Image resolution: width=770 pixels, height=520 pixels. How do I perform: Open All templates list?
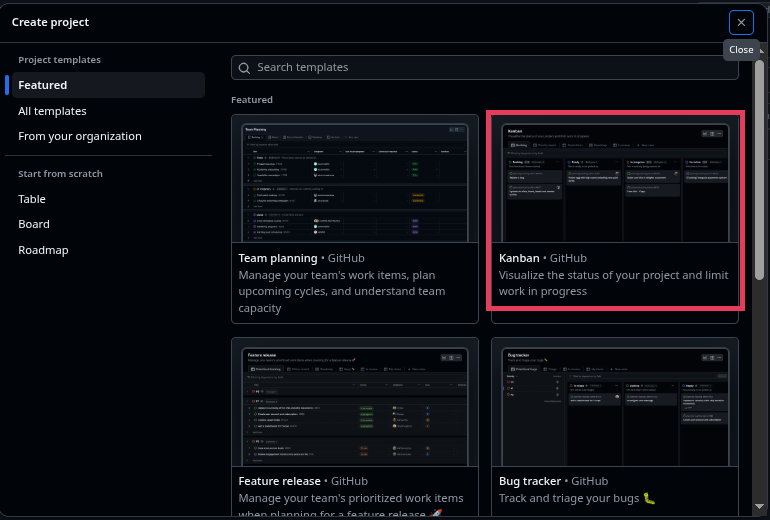click(x=52, y=111)
